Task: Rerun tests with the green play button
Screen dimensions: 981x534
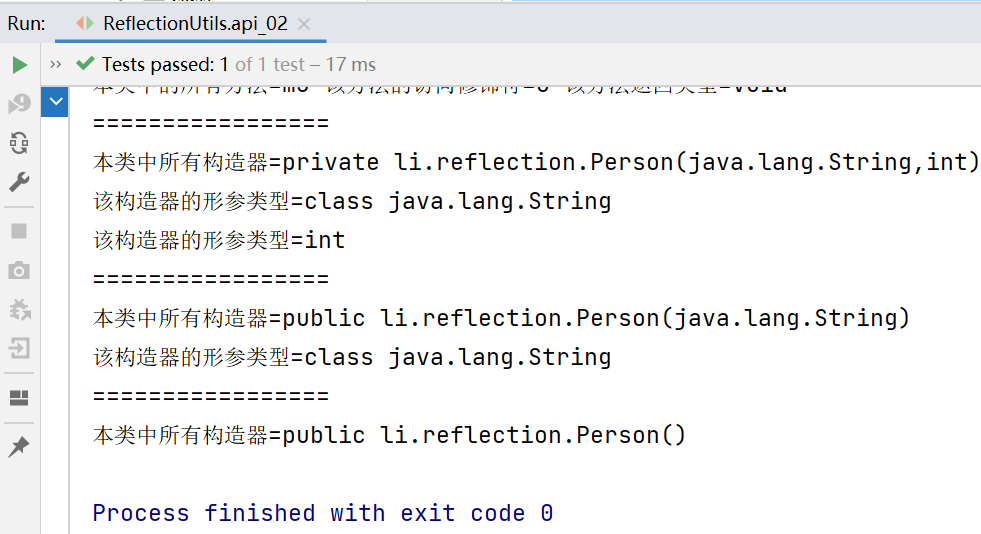Action: tap(19, 65)
